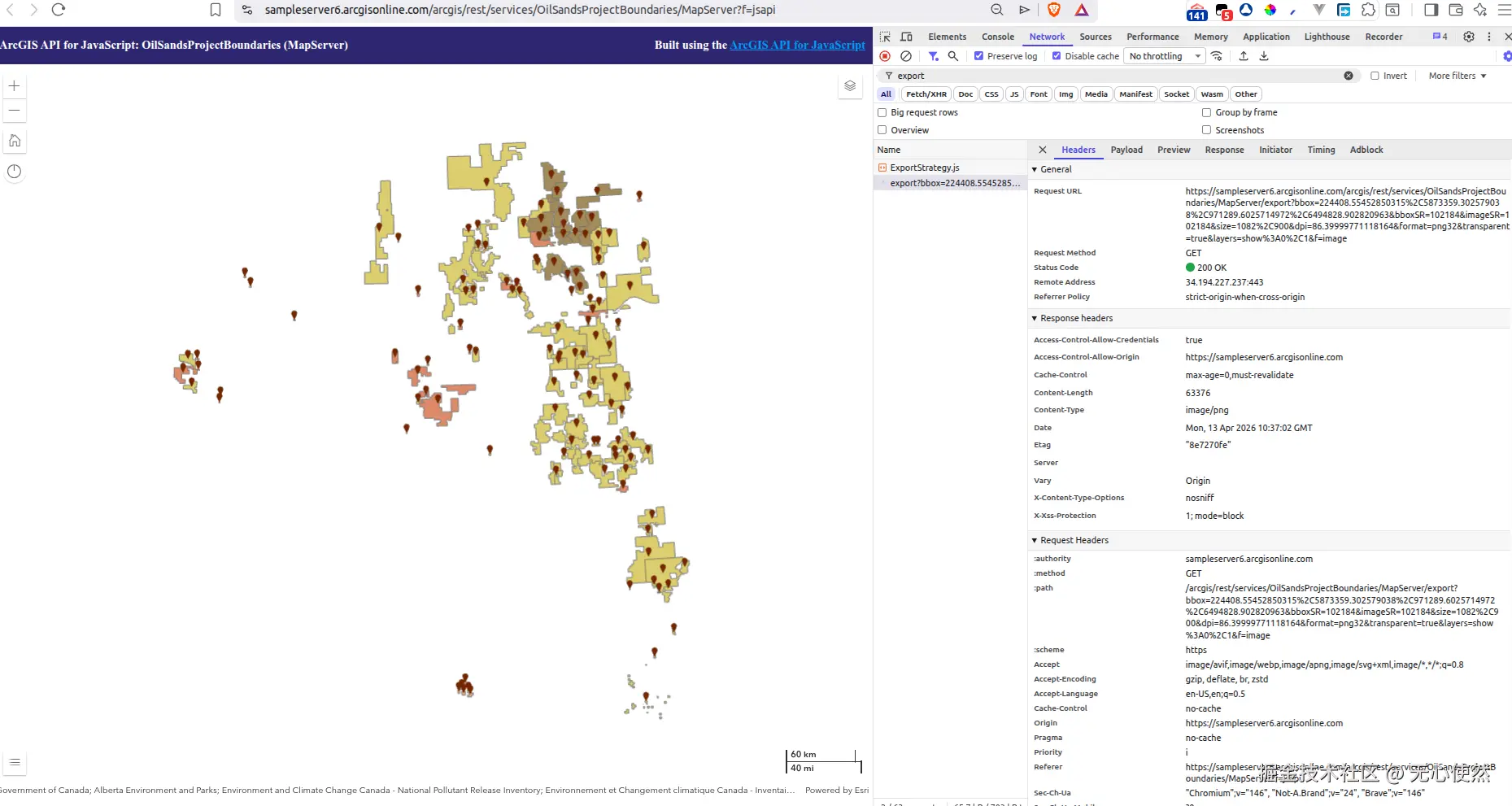Image resolution: width=1512 pixels, height=806 pixels.
Task: Enable Screenshots checkbox
Action: tap(1207, 130)
